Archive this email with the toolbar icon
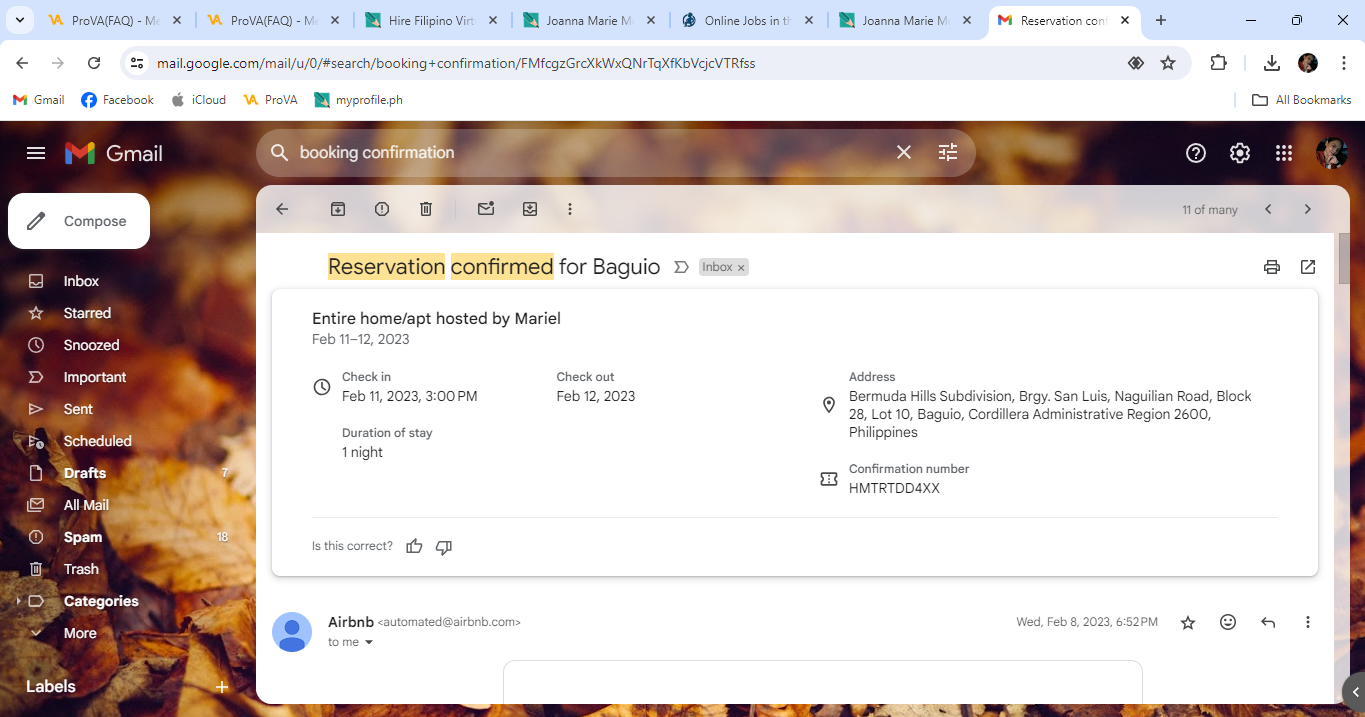This screenshot has height=717, width=1365. (338, 209)
